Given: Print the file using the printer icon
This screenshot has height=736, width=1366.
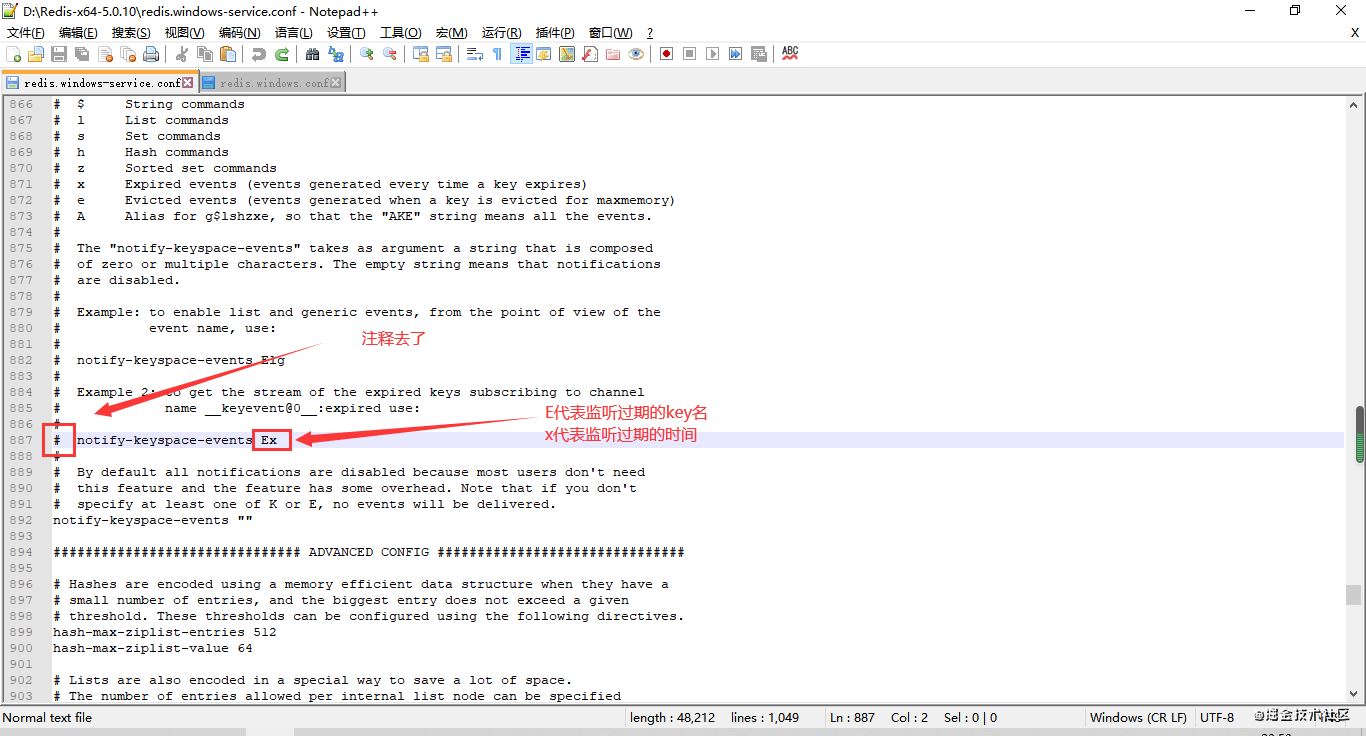Looking at the screenshot, I should (x=151, y=53).
